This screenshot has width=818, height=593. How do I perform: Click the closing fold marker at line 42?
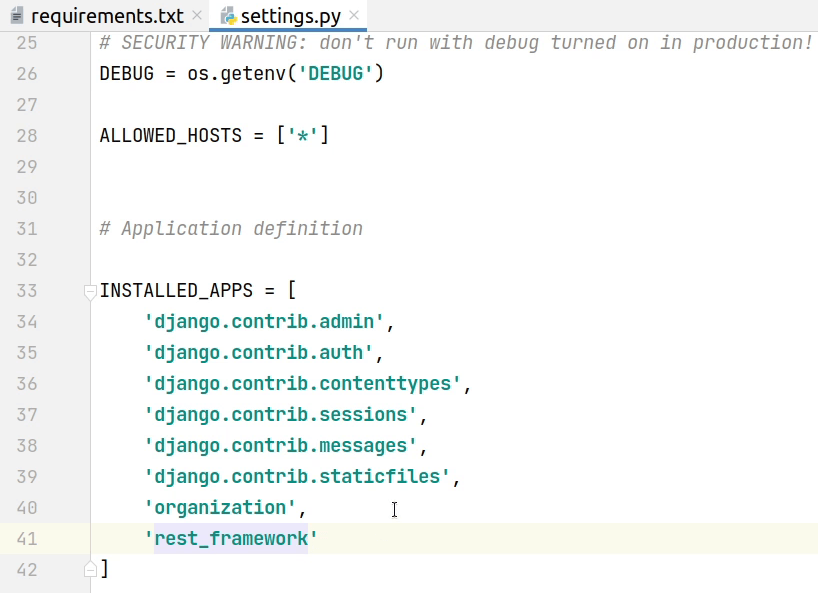[x=90, y=569]
